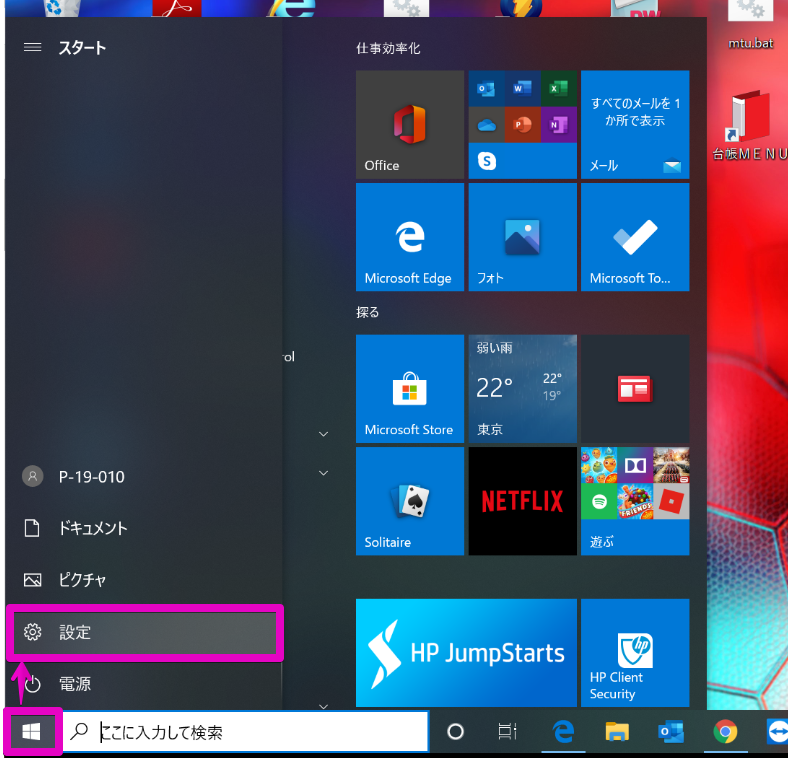This screenshot has width=788, height=760.
Task: Open Dolby in the 遊ぶ folder tile
Action: 635,465
